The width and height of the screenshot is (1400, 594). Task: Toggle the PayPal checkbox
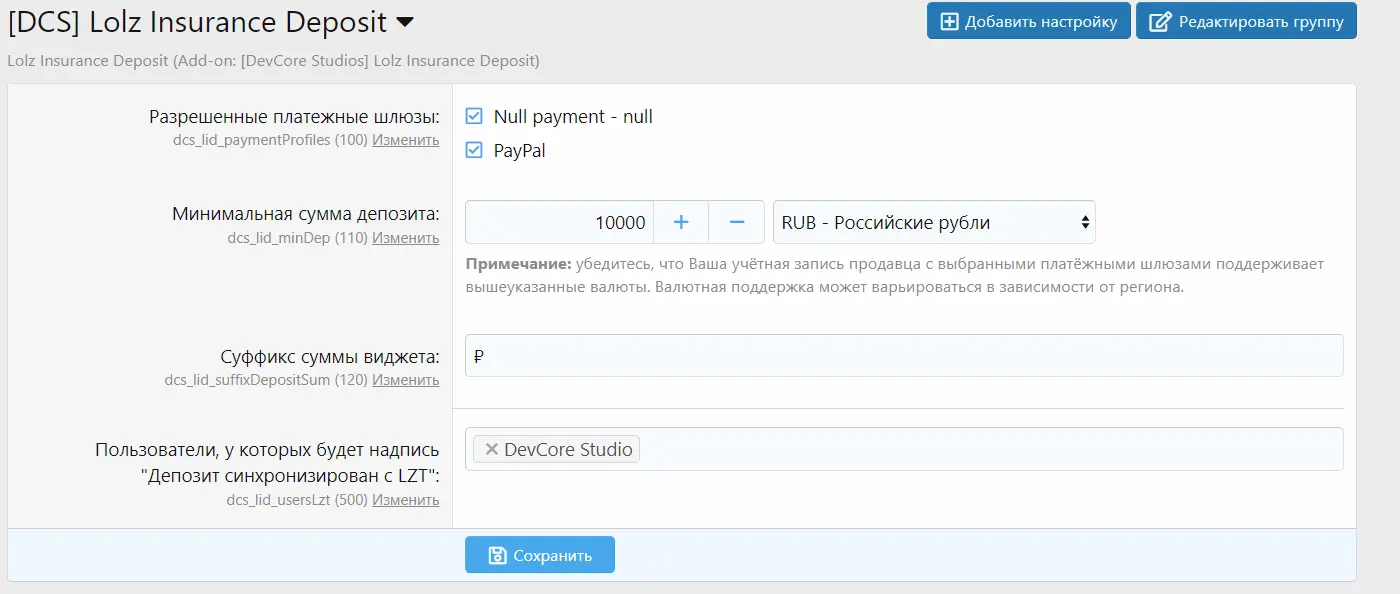tap(474, 151)
